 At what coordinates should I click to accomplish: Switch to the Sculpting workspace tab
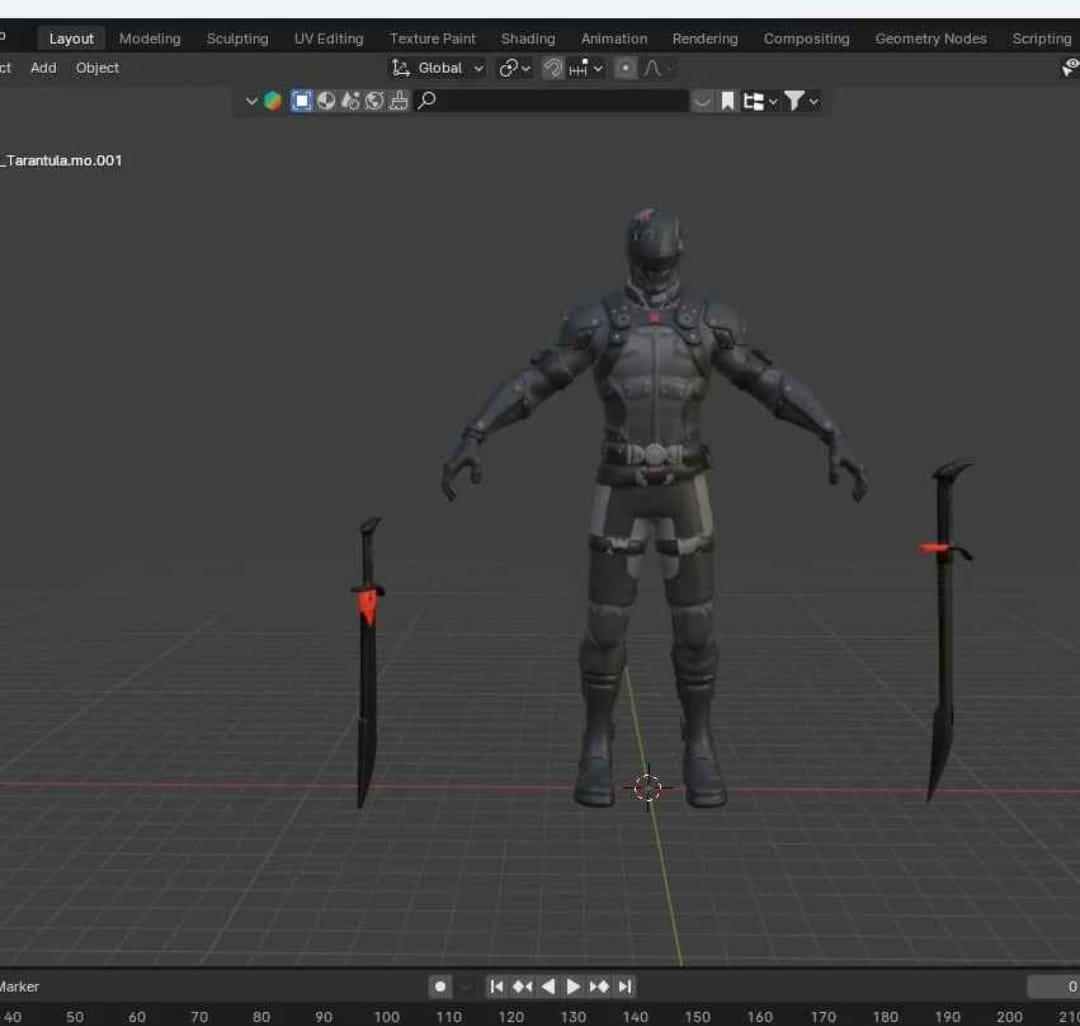(238, 39)
